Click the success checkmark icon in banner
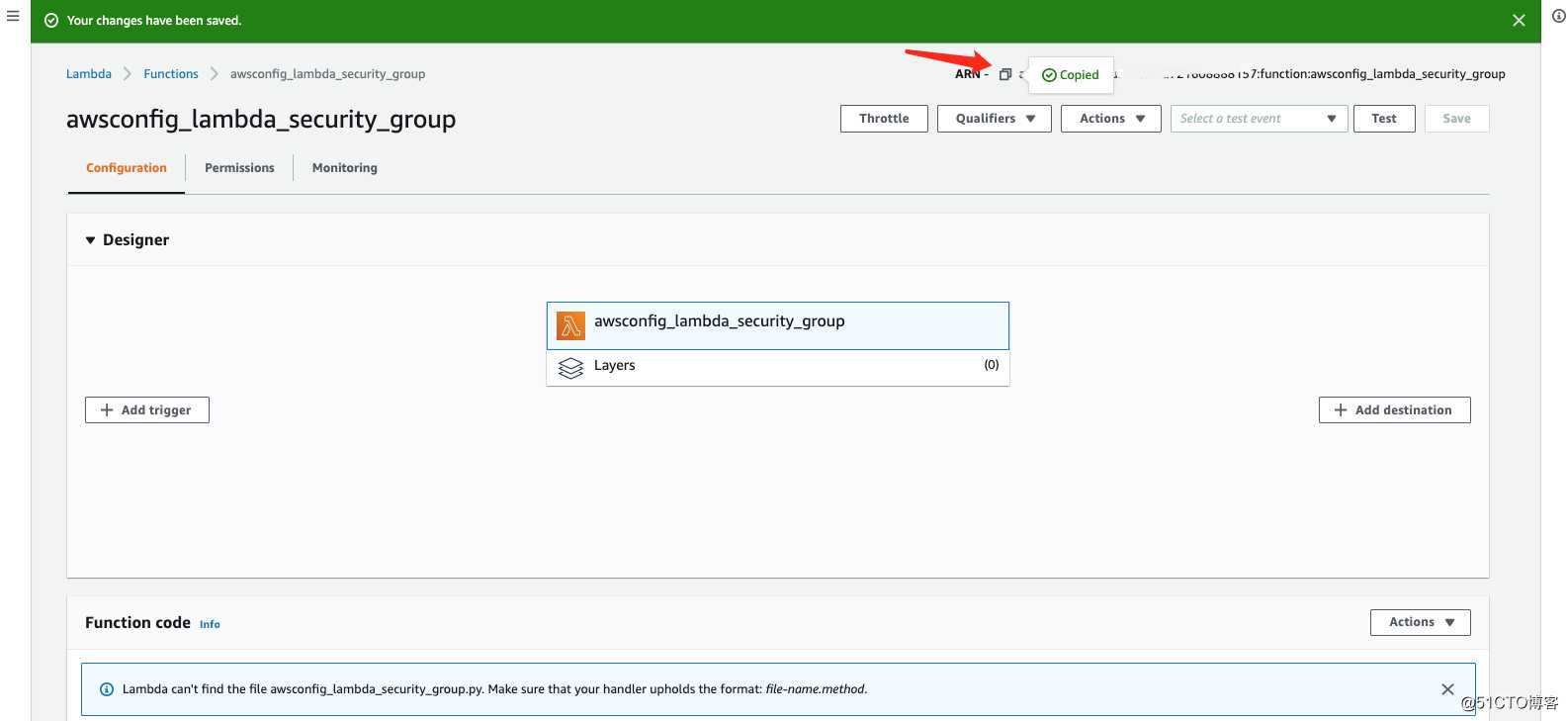 click(51, 21)
